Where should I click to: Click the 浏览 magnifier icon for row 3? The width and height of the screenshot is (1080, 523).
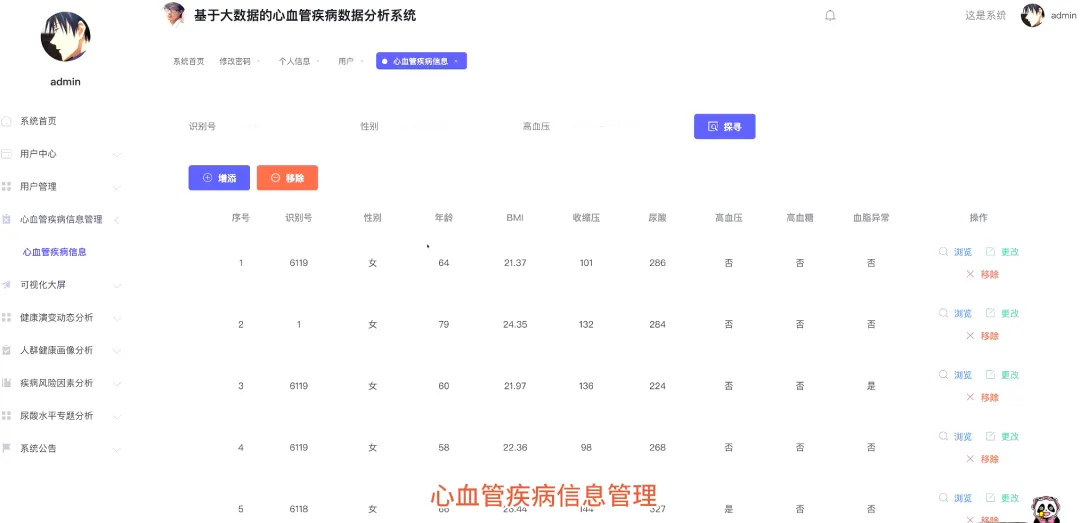[943, 375]
